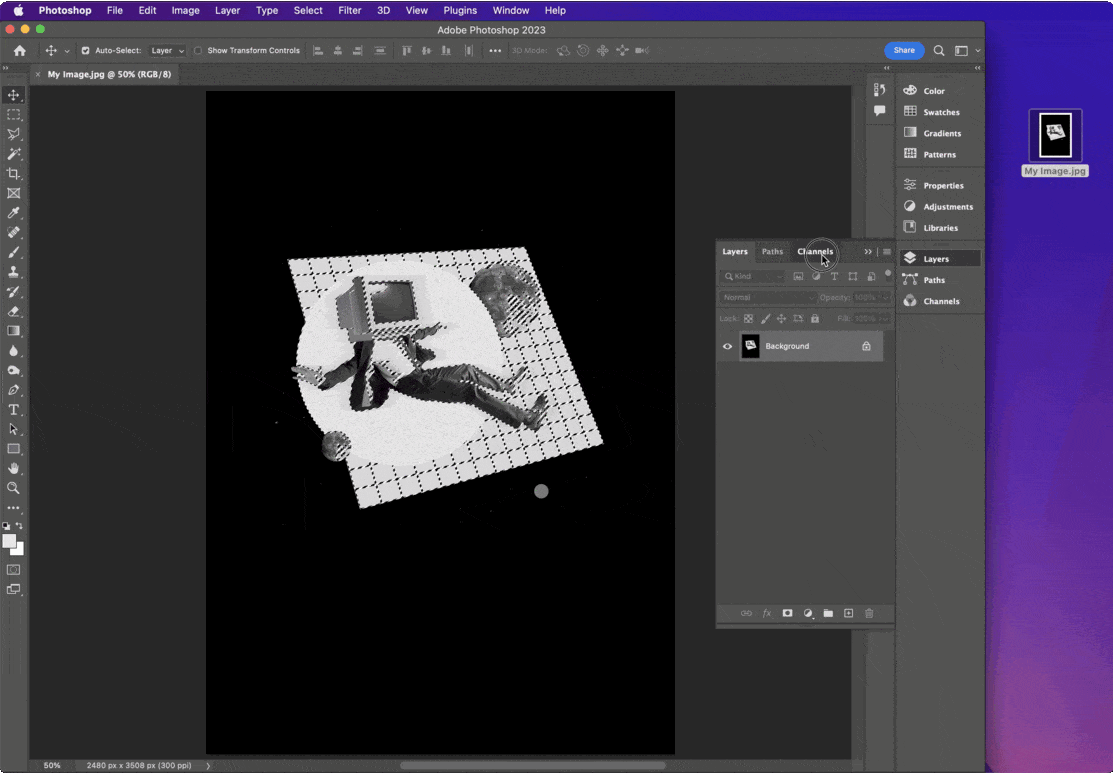
Task: Select the Zoom tool
Action: pos(13,488)
